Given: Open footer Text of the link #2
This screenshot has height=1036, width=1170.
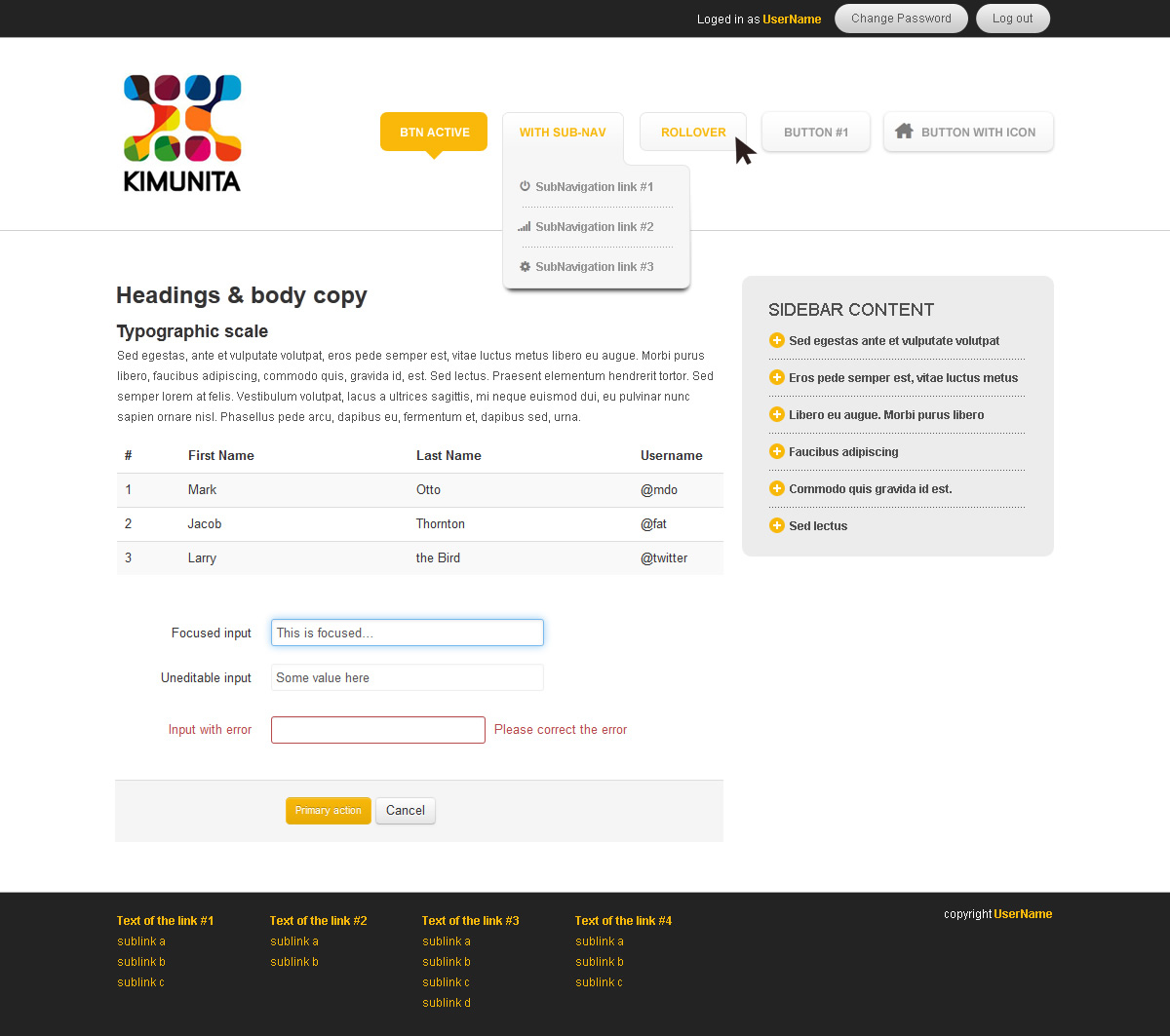Looking at the screenshot, I should (x=318, y=920).
